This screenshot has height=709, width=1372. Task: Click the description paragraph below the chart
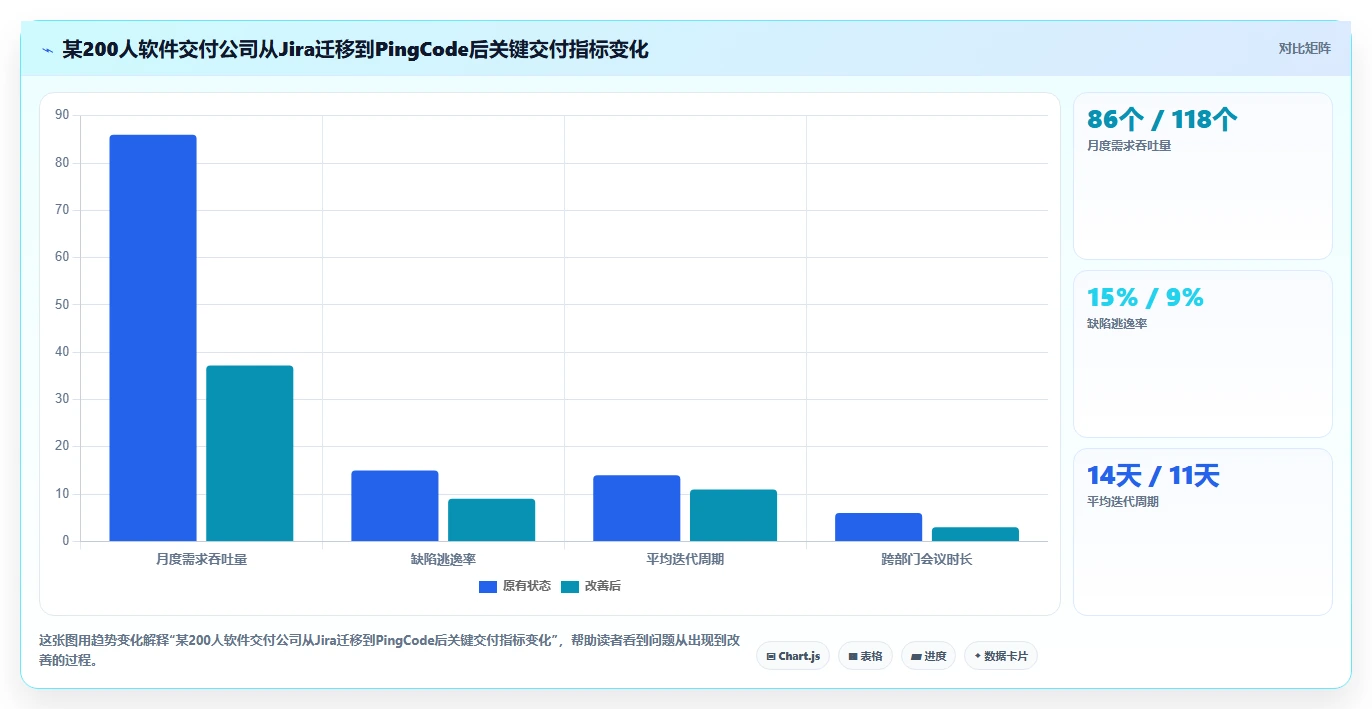pyautogui.click(x=390, y=650)
